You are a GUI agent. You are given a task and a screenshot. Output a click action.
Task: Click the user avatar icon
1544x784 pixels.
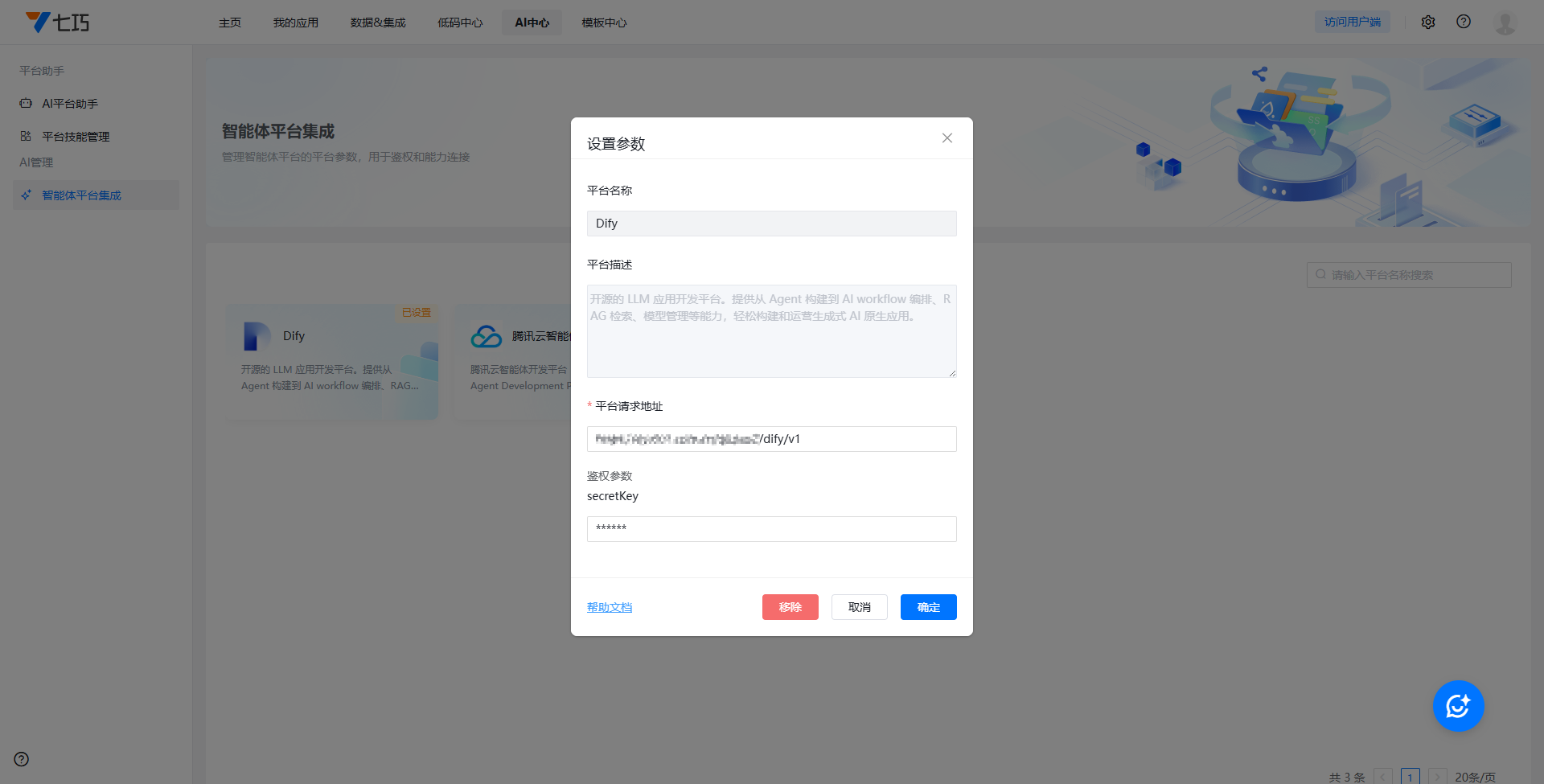1505,23
